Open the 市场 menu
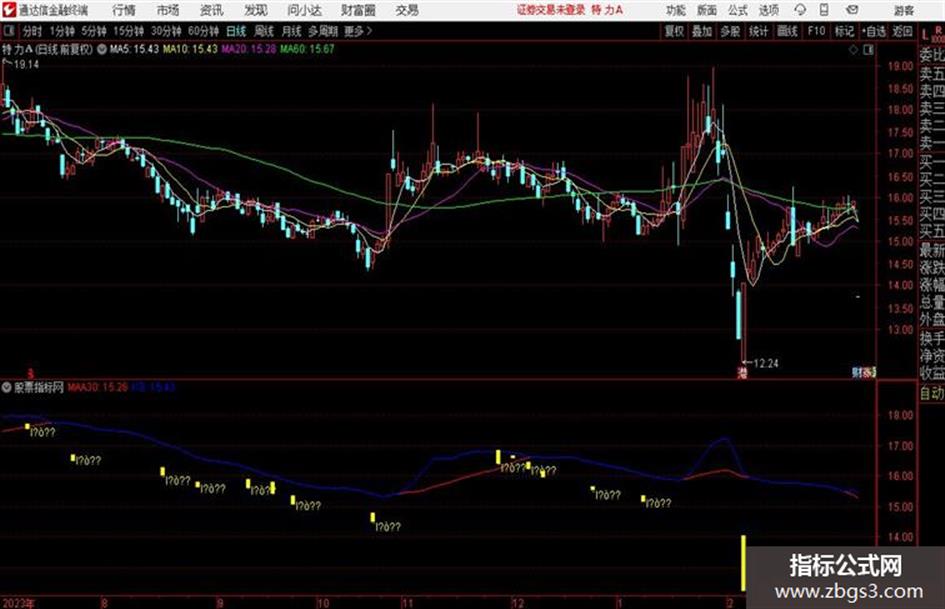The width and height of the screenshot is (945, 609). click(x=168, y=10)
